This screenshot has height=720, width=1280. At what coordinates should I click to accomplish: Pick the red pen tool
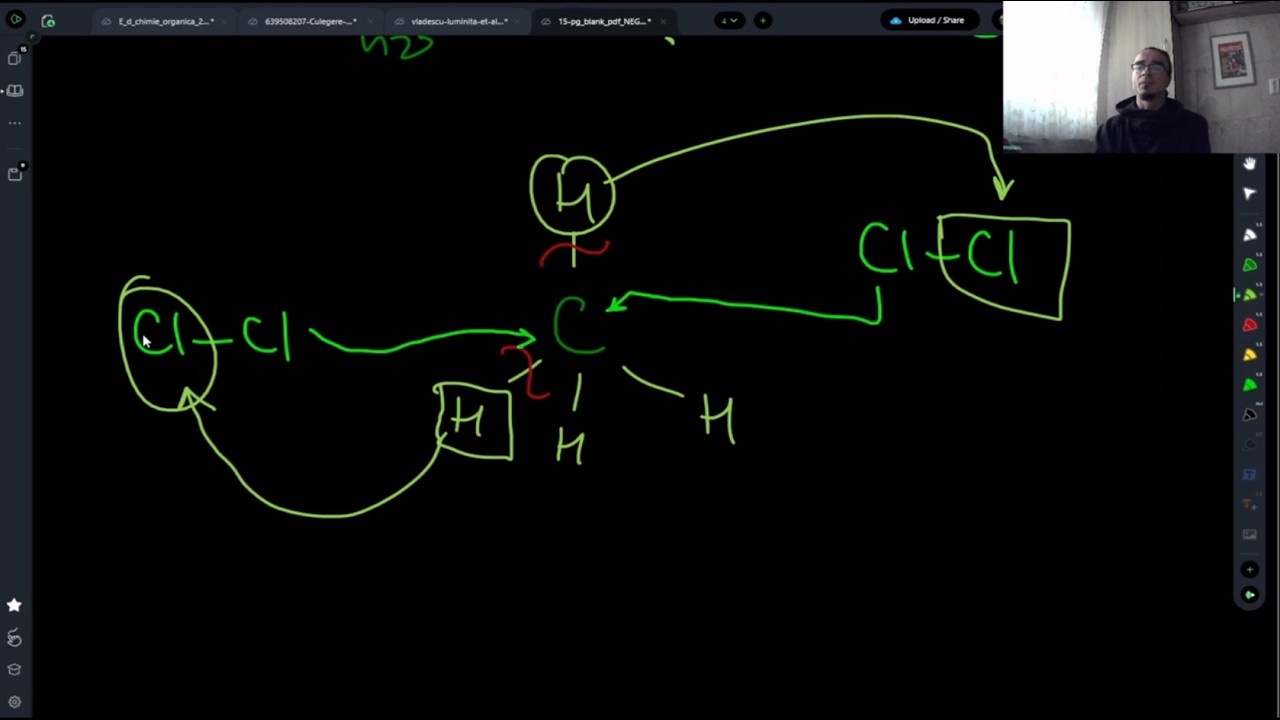pyautogui.click(x=1249, y=325)
